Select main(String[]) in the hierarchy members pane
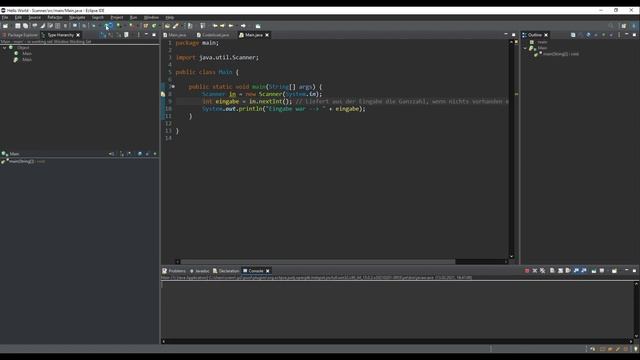 [x=23, y=162]
